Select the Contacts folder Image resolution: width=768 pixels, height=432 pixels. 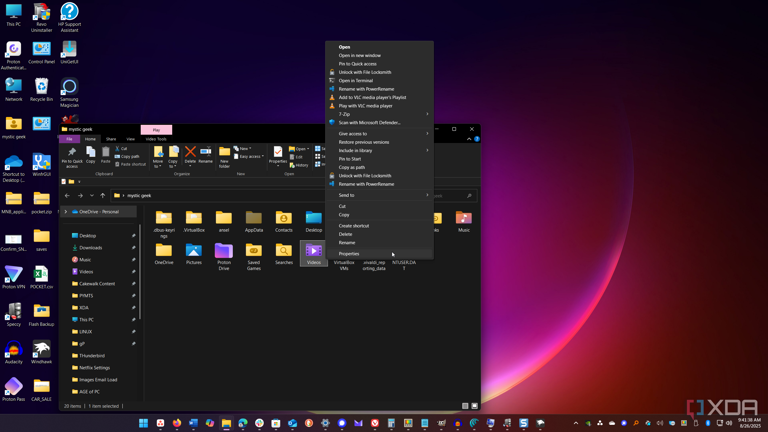(x=284, y=221)
